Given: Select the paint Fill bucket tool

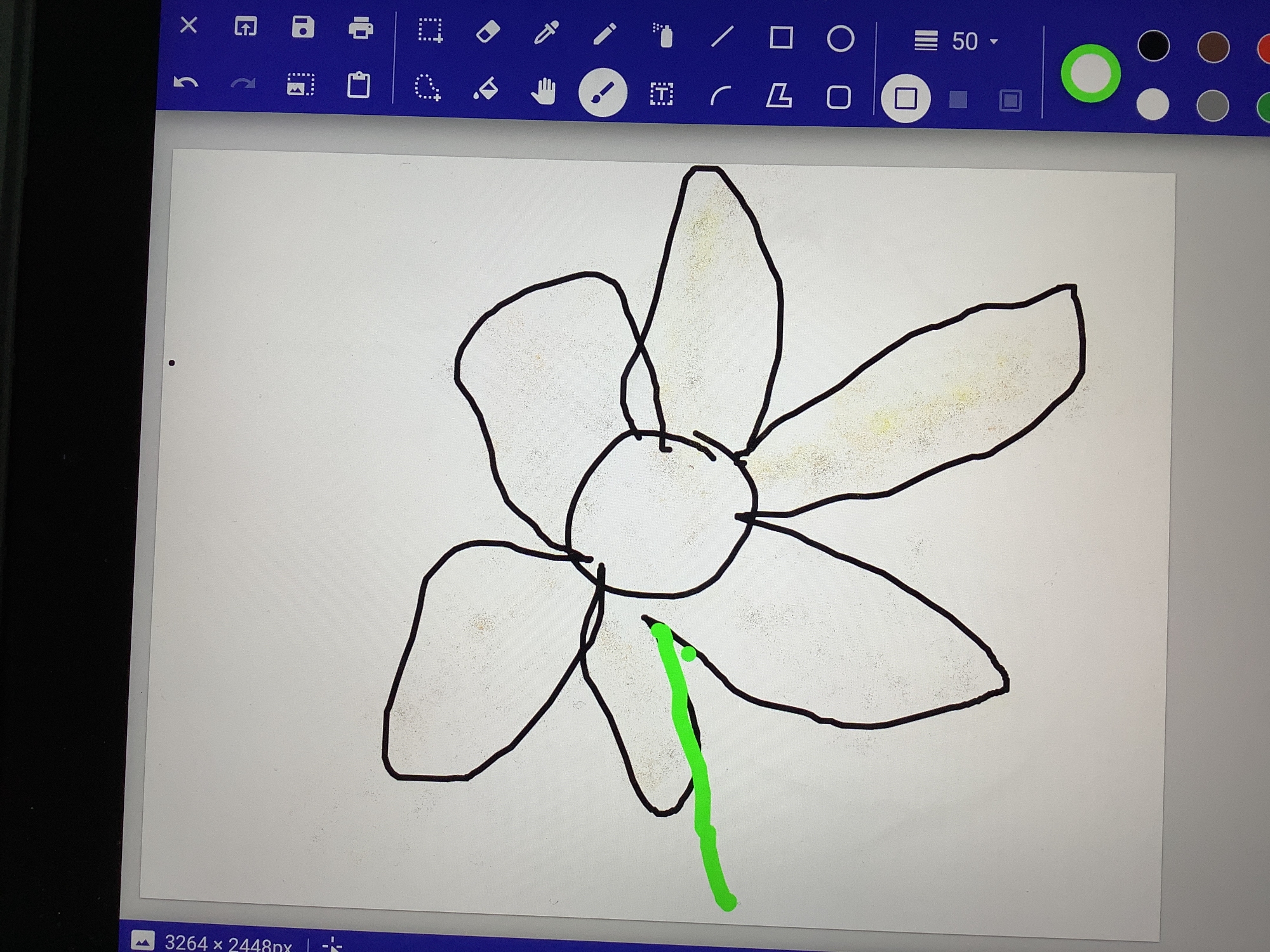Looking at the screenshot, I should click(486, 89).
